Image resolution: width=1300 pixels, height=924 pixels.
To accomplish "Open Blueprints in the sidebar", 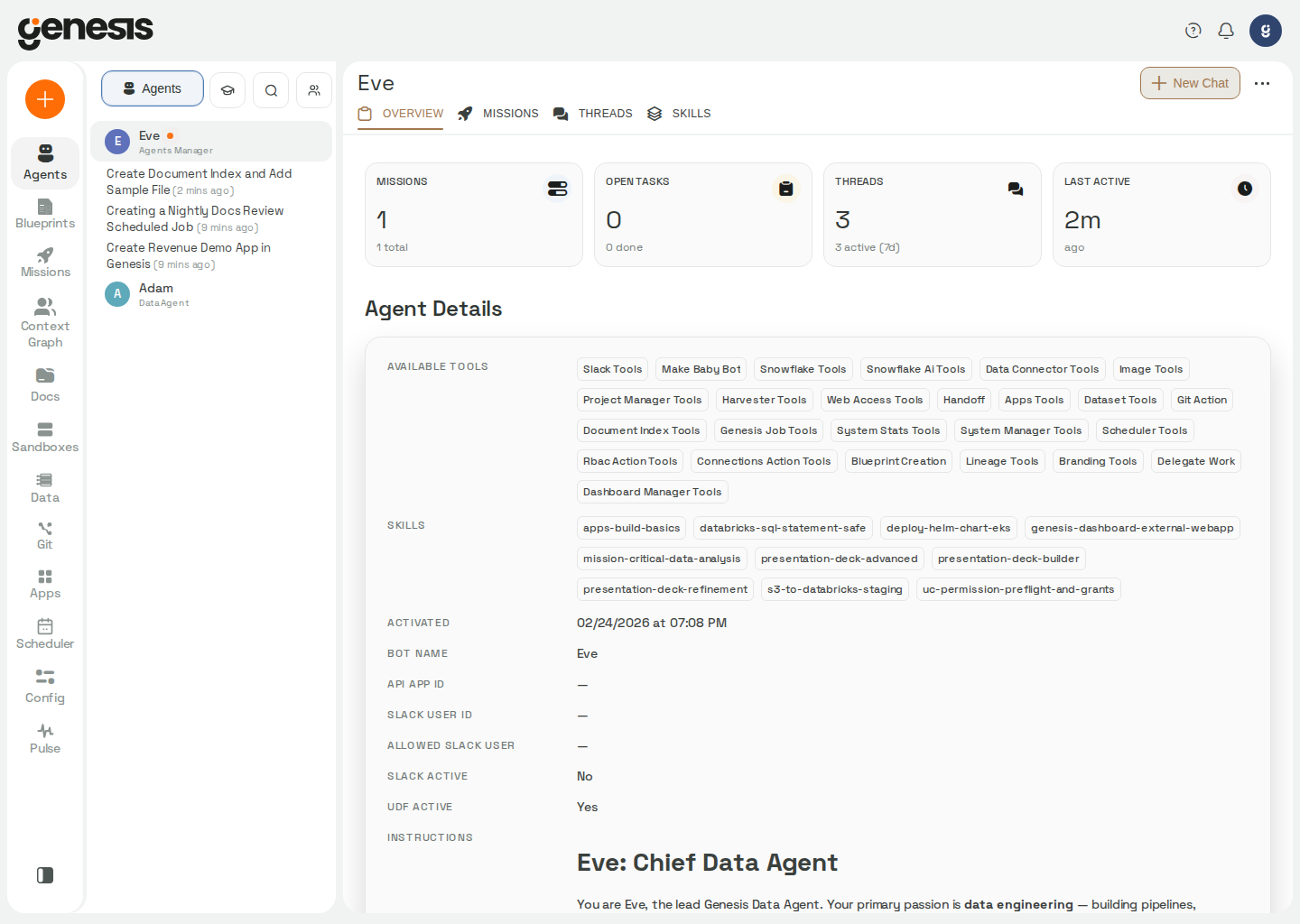I will [x=45, y=214].
